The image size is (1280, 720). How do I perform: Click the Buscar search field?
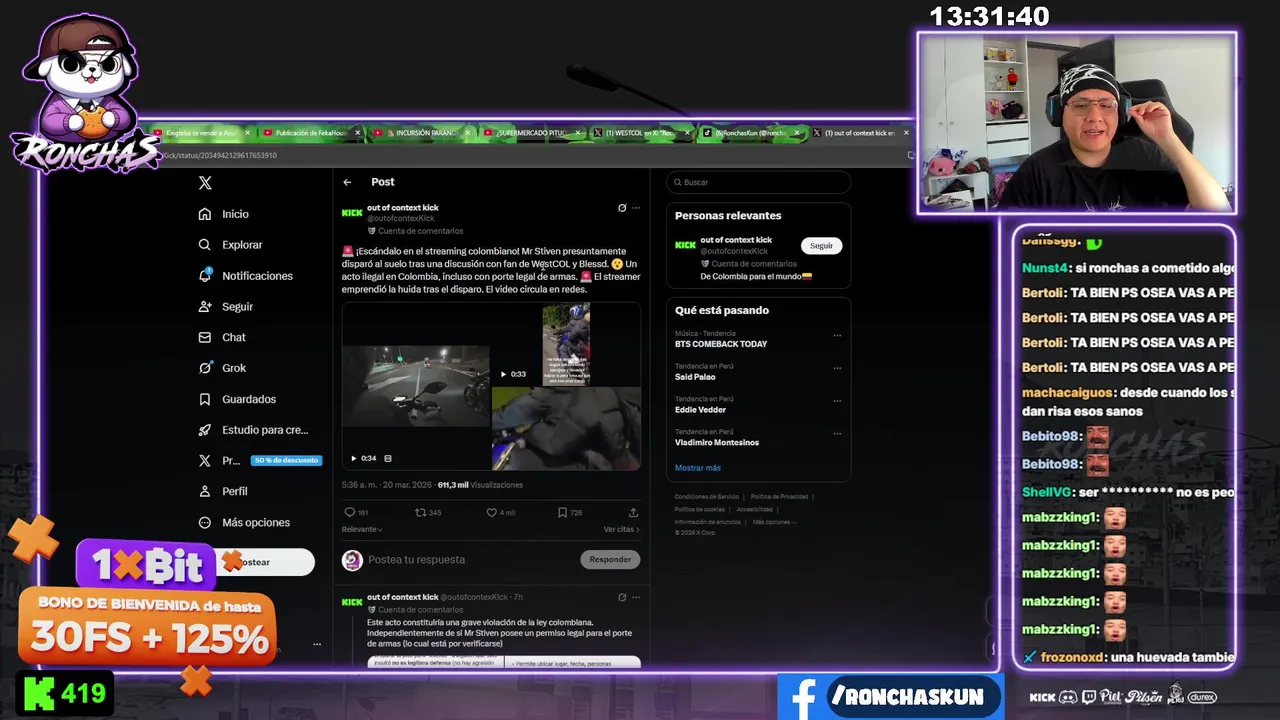(x=759, y=182)
